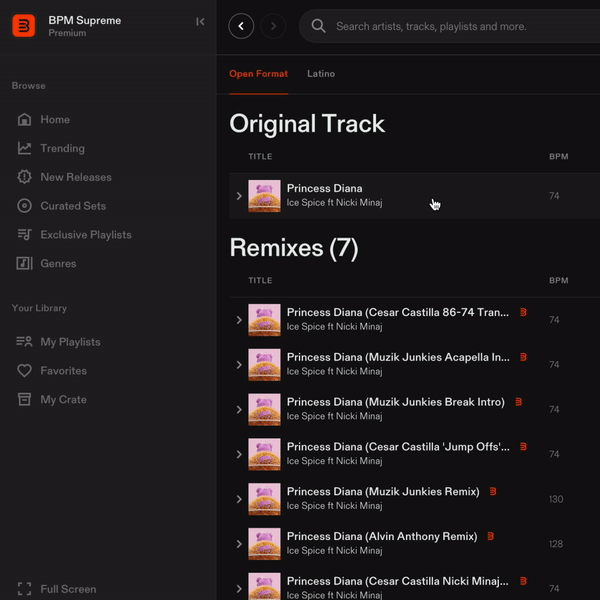
Task: Click the My Crate box icon
Action: (24, 399)
